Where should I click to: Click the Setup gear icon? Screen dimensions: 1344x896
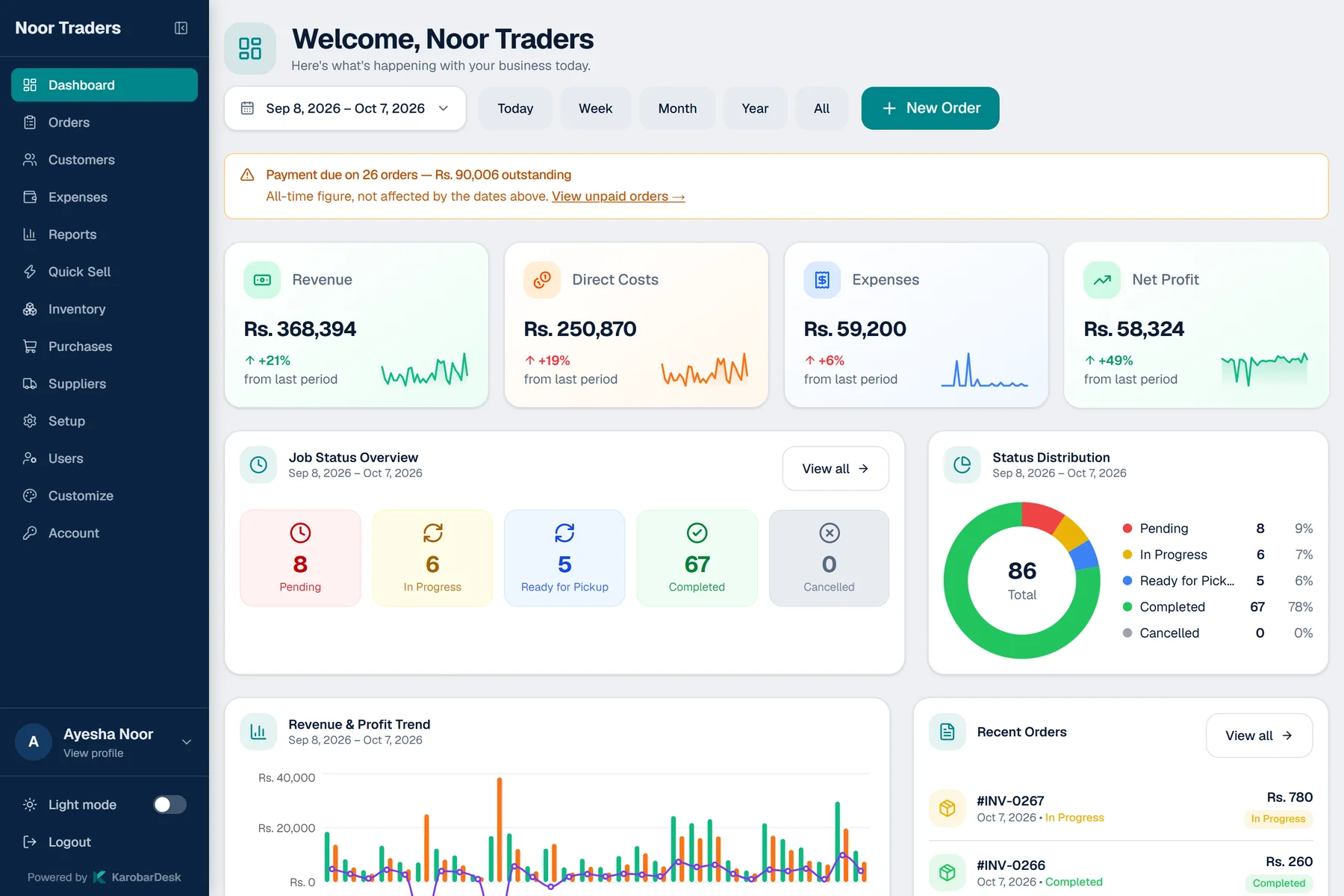30,421
